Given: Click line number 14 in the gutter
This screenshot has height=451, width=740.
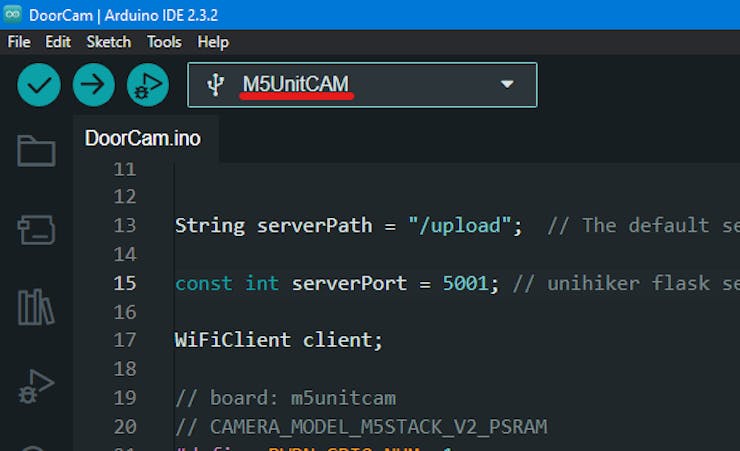Looking at the screenshot, I should click(125, 254).
